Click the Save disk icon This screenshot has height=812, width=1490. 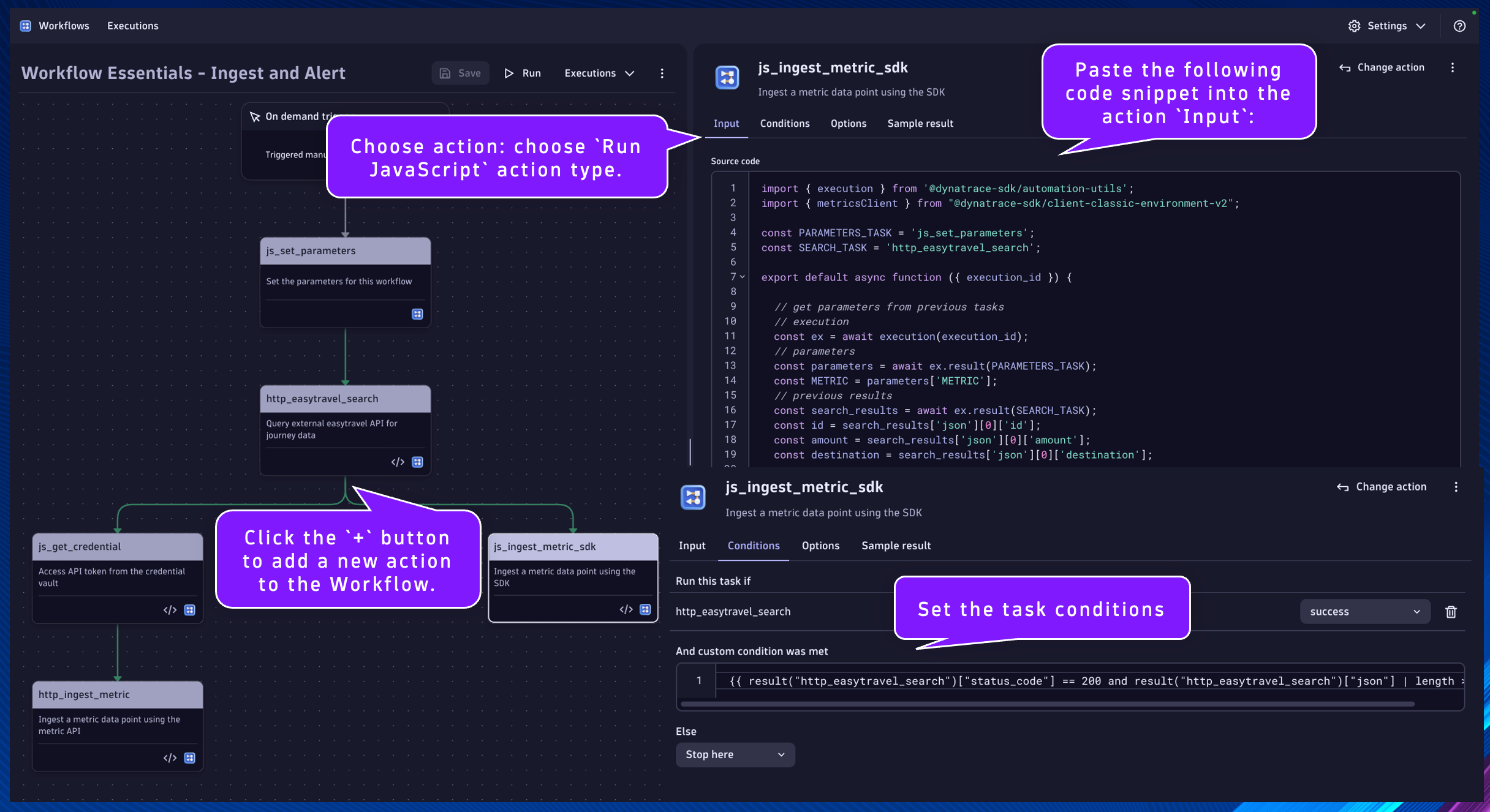pos(445,73)
